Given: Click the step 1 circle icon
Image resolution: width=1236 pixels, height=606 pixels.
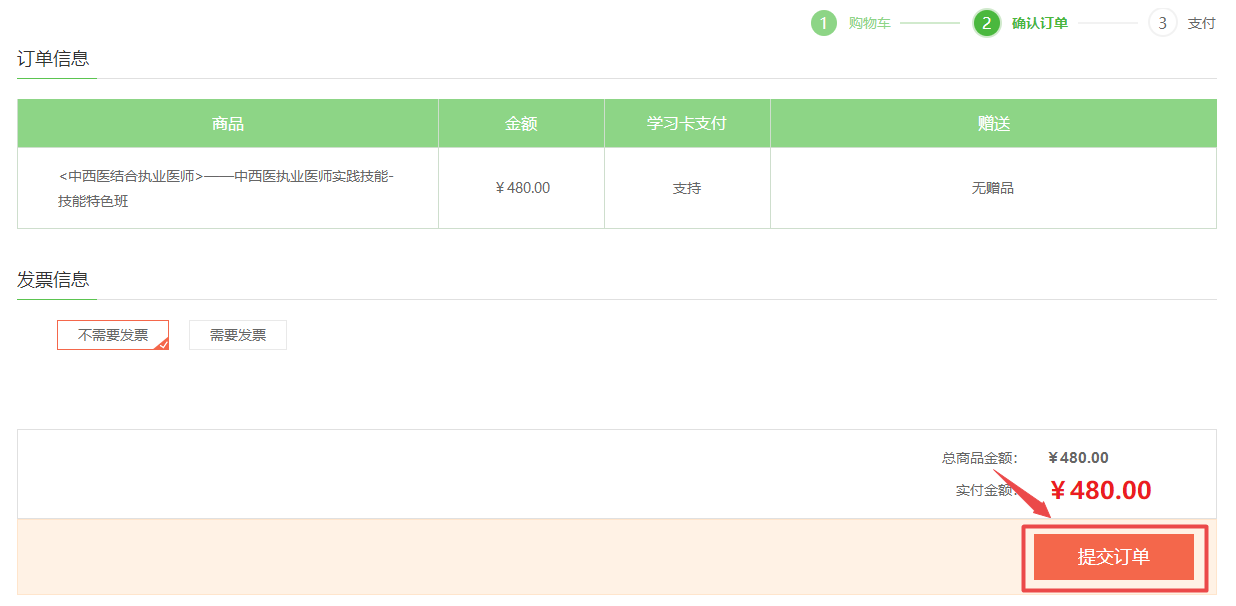Looking at the screenshot, I should point(823,23).
